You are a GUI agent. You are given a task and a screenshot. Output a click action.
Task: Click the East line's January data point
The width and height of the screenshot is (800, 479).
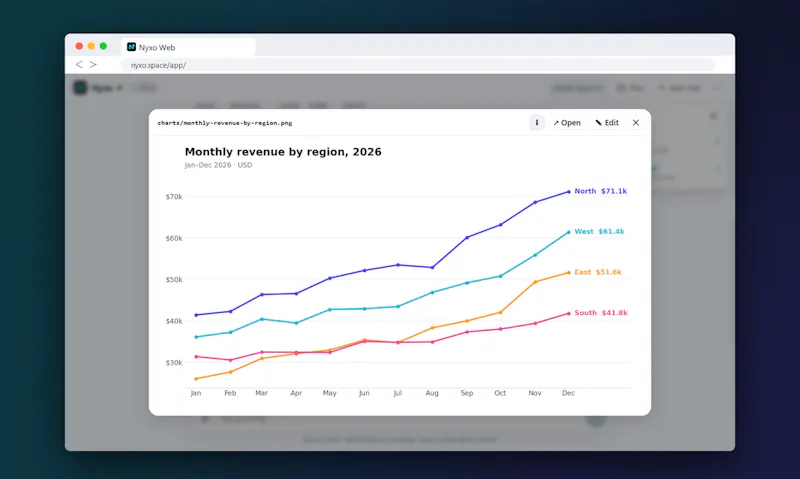(196, 379)
